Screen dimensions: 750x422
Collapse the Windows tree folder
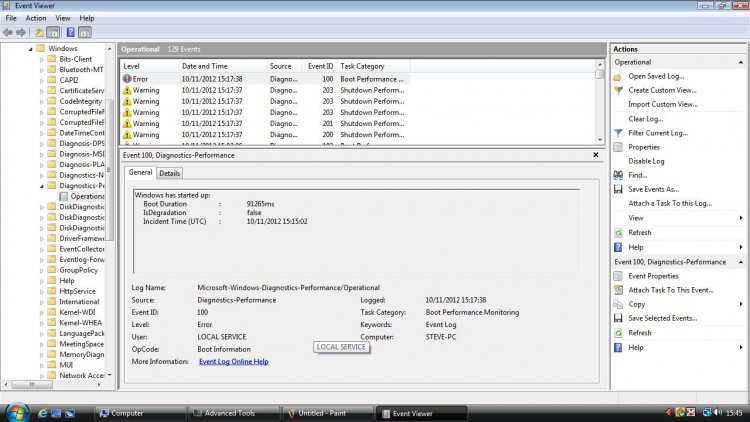[x=31, y=49]
